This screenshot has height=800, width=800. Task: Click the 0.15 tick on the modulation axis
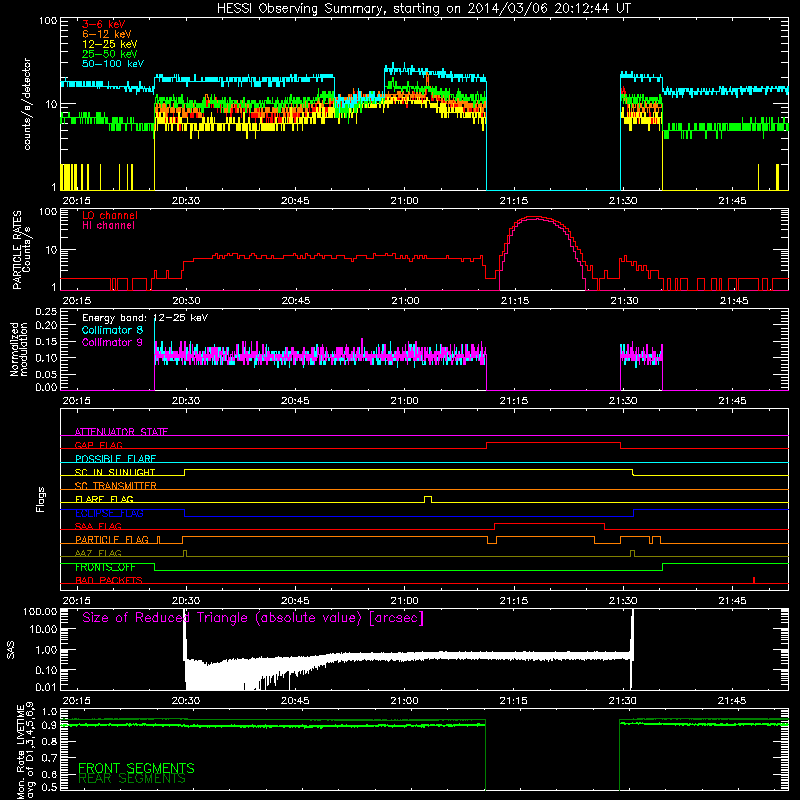[x=46, y=341]
